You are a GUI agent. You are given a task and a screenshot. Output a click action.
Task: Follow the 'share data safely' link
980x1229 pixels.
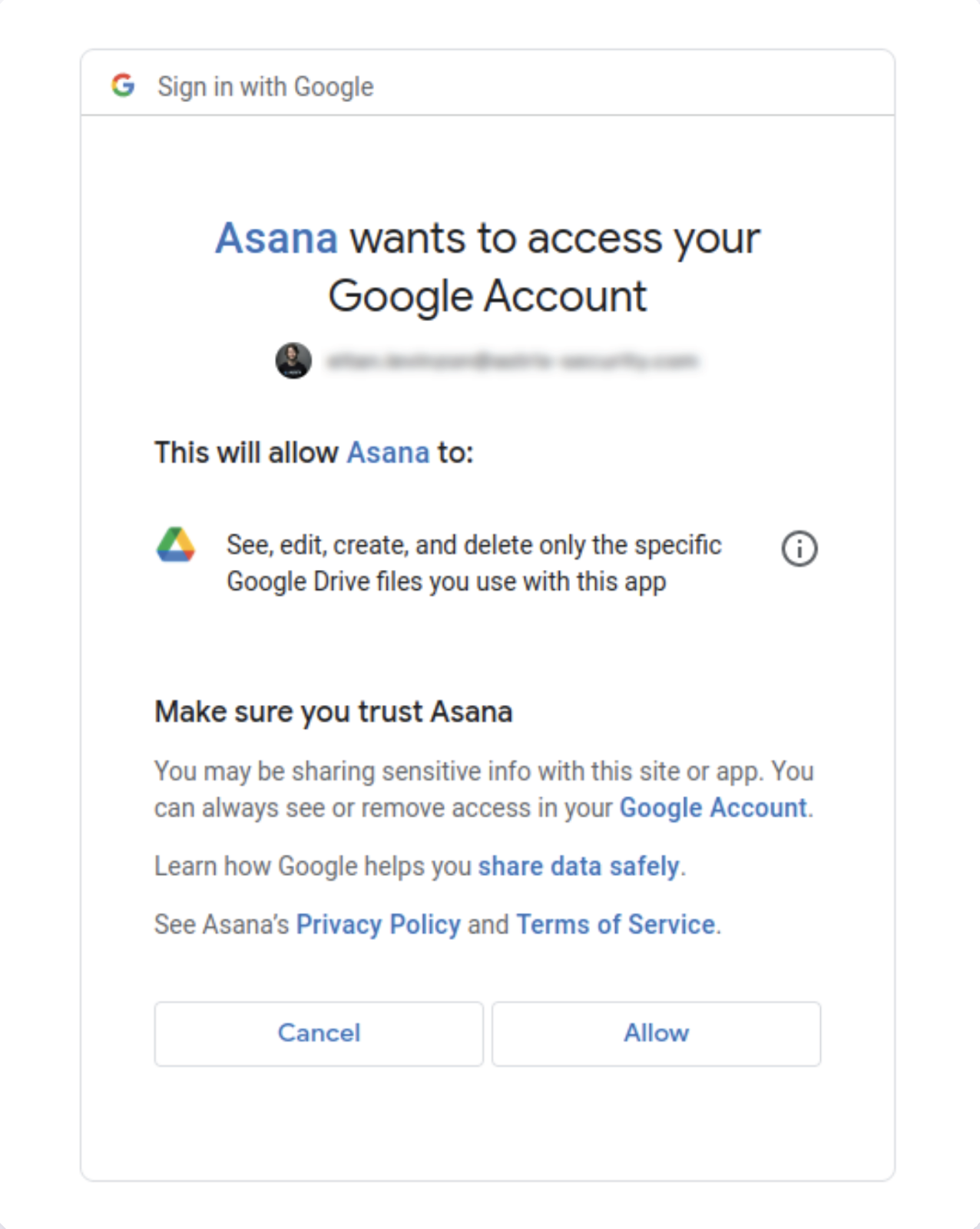[579, 866]
